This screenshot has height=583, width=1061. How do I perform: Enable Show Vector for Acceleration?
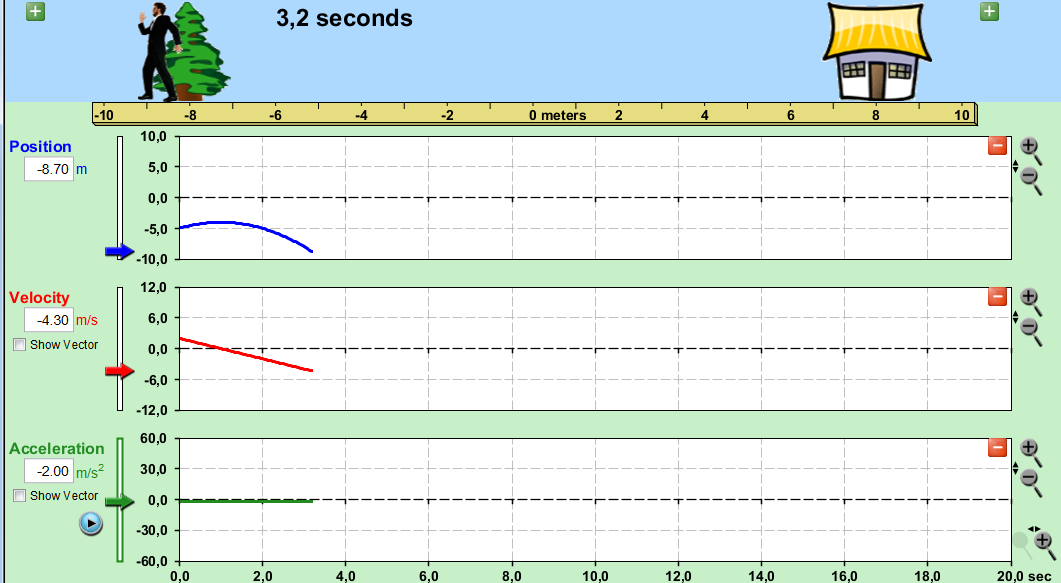coord(20,496)
